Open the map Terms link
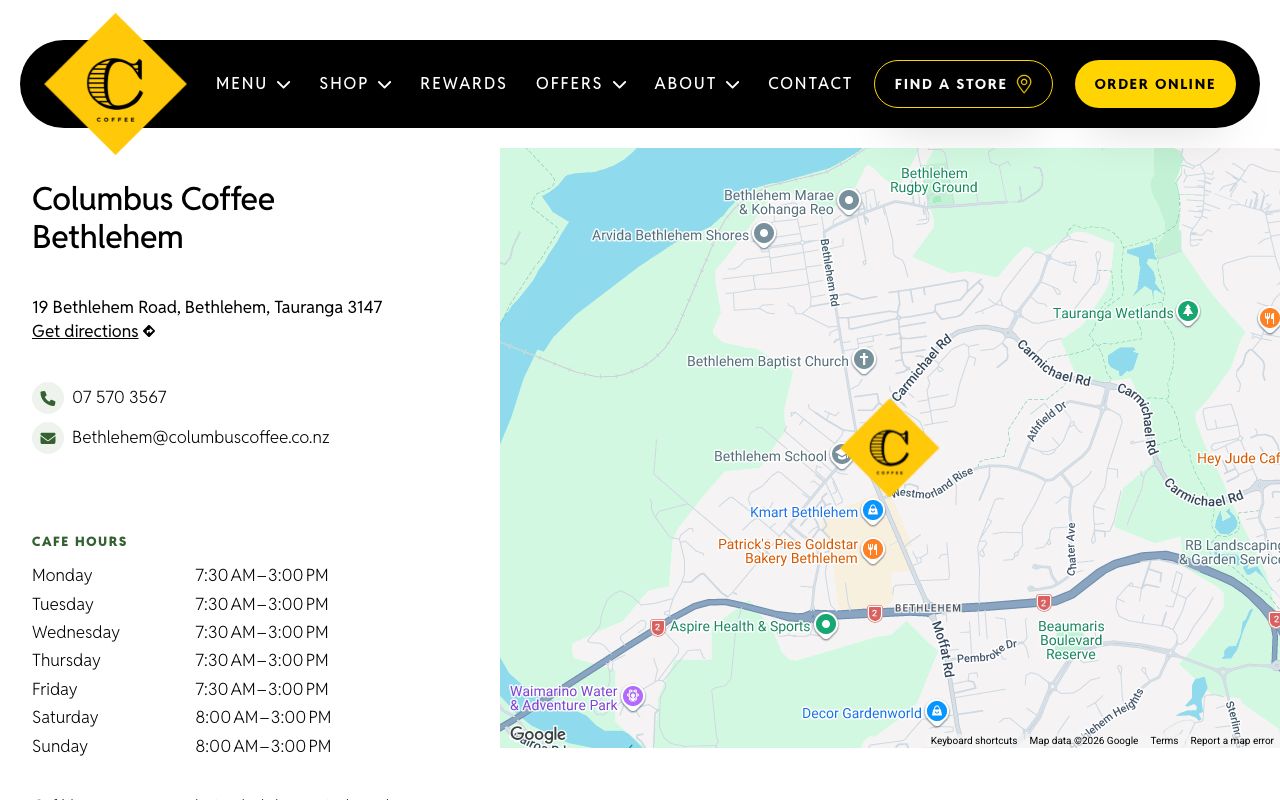 coord(1164,741)
